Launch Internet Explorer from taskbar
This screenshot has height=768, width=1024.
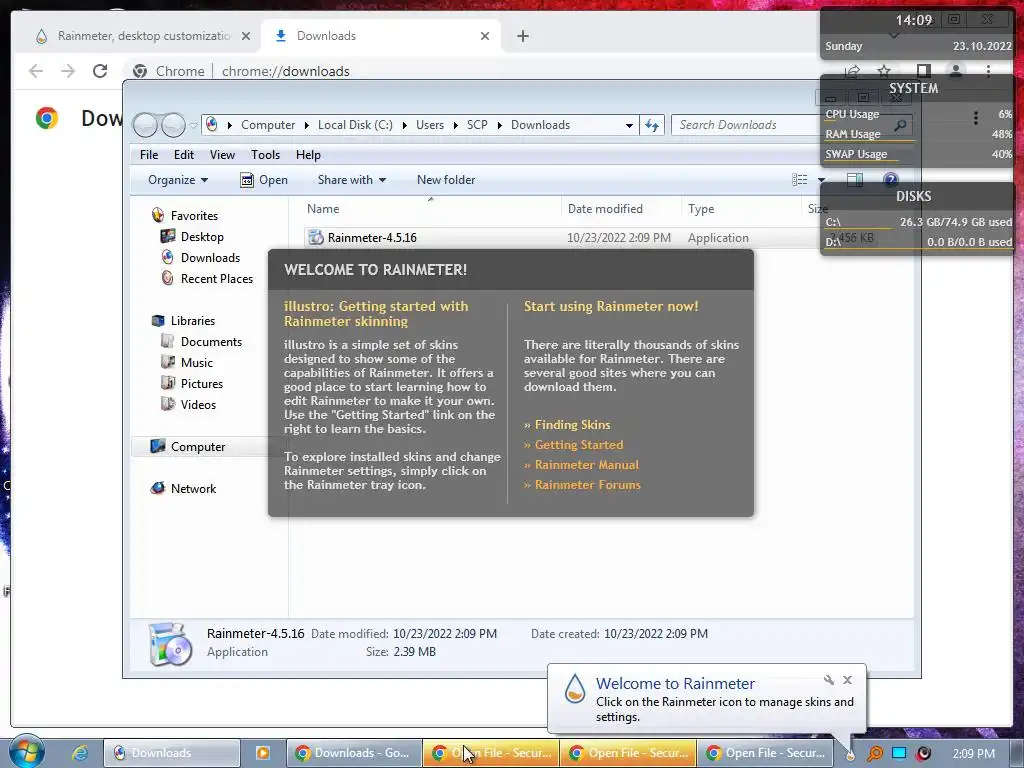tap(80, 753)
